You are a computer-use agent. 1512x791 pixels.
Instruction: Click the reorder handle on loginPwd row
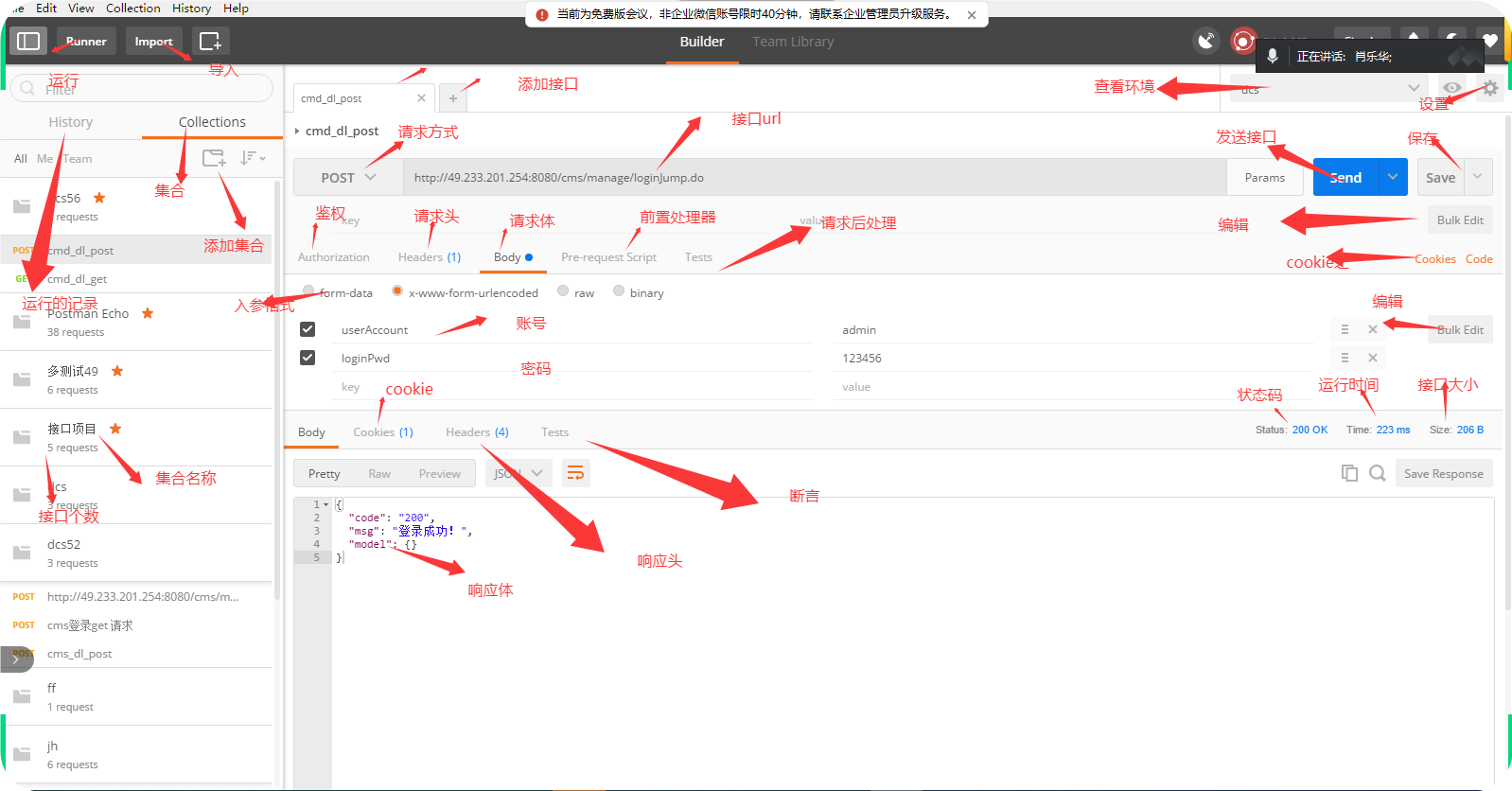coord(1345,358)
